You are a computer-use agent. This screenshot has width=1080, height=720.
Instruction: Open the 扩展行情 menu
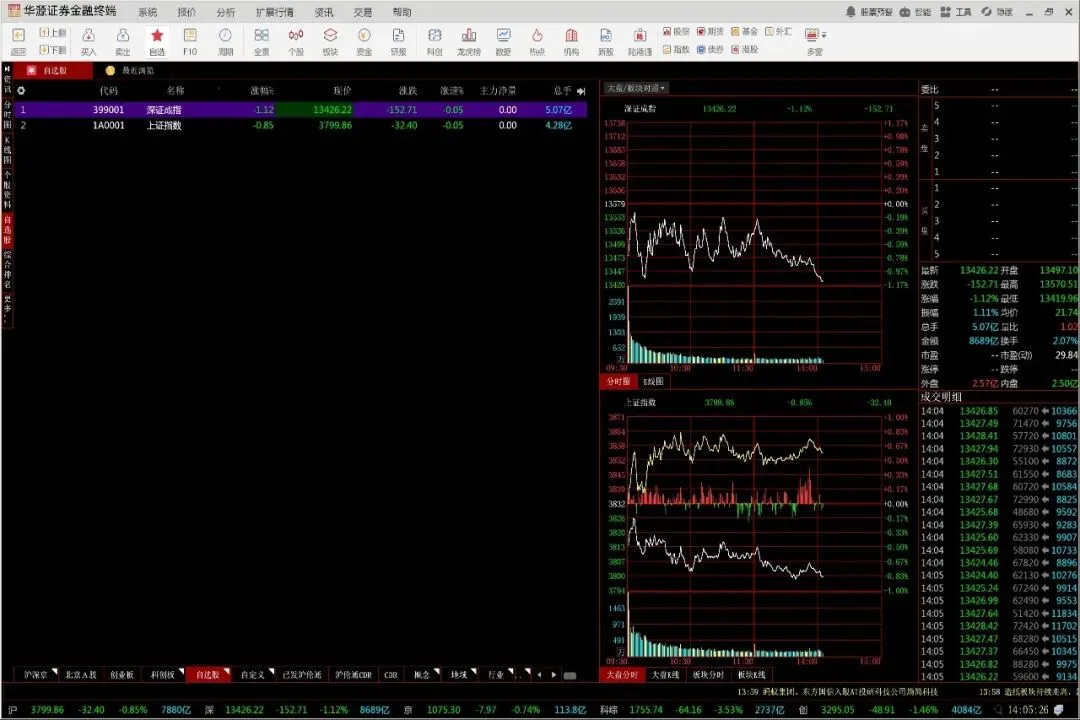pos(275,12)
